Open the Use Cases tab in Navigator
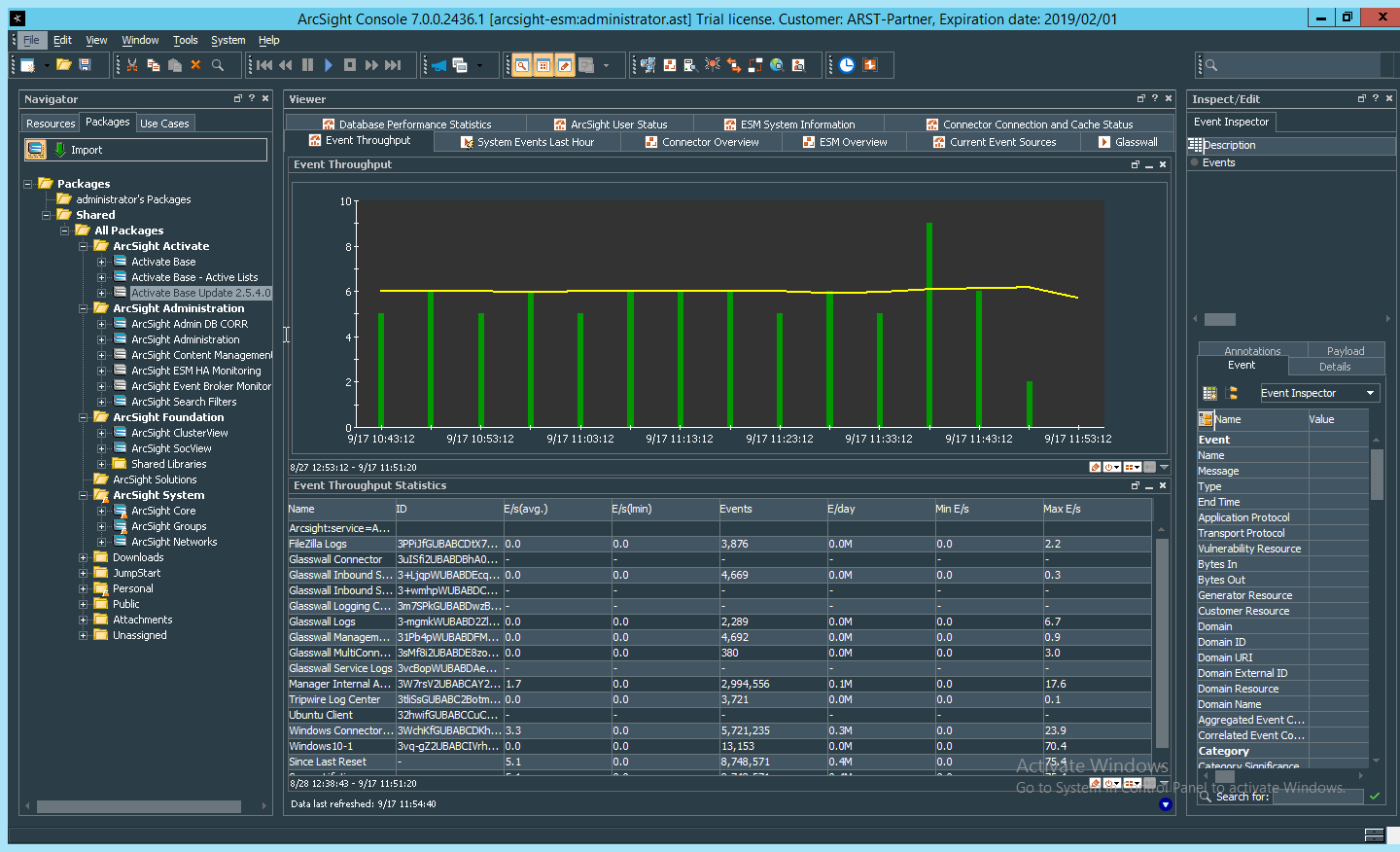This screenshot has width=1400, height=852. (x=164, y=124)
